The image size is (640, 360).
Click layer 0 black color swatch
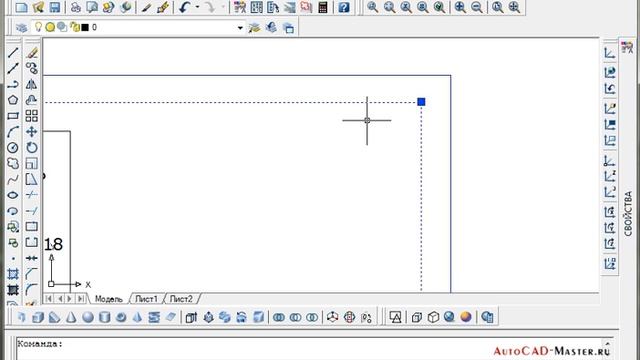point(85,27)
